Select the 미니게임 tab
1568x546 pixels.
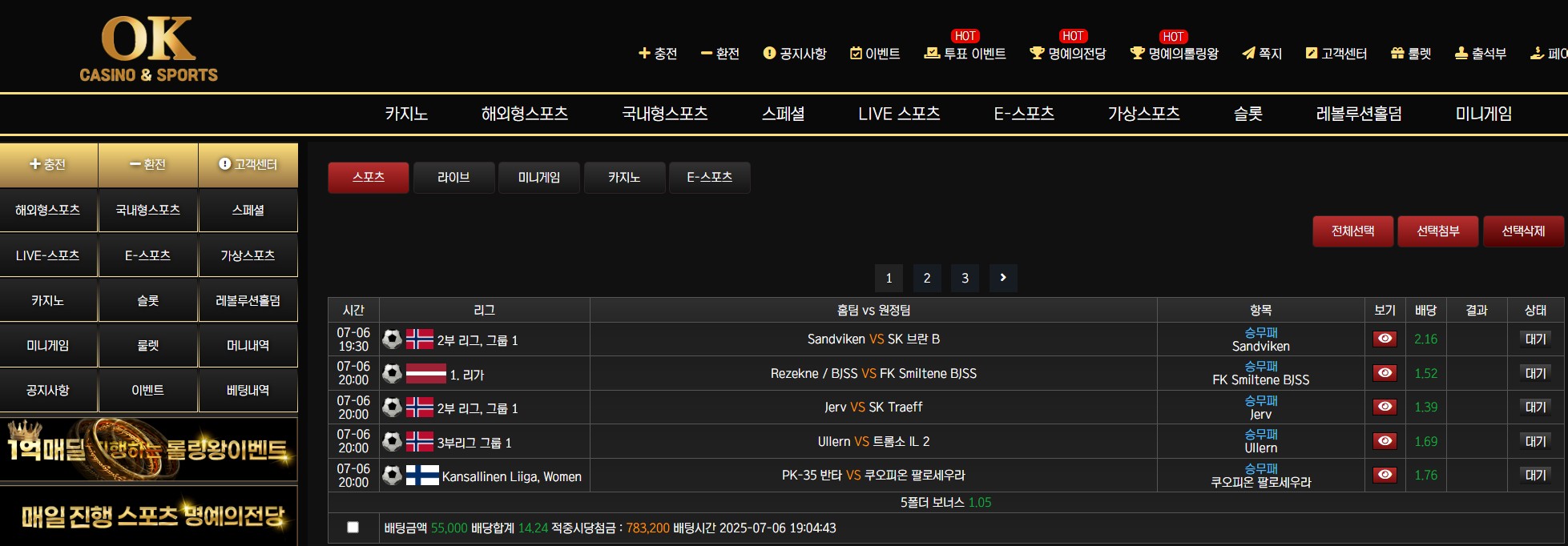pos(539,178)
